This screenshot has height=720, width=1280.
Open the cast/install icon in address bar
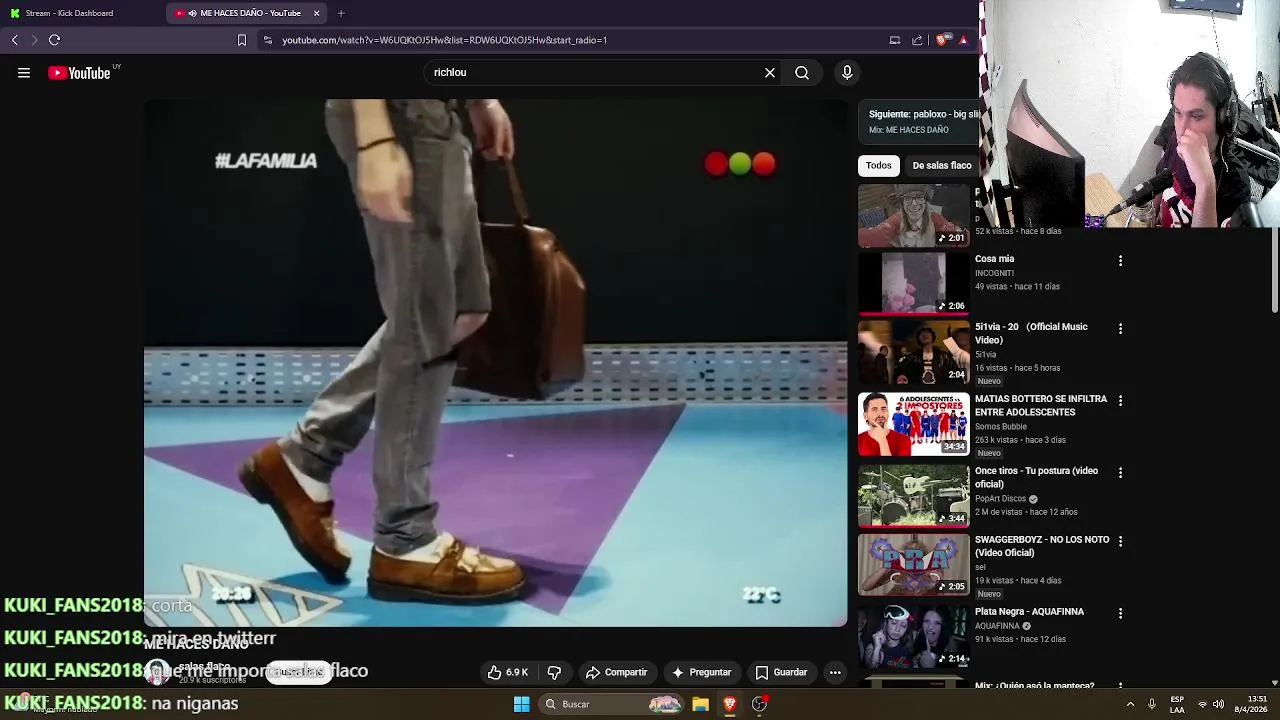[895, 40]
